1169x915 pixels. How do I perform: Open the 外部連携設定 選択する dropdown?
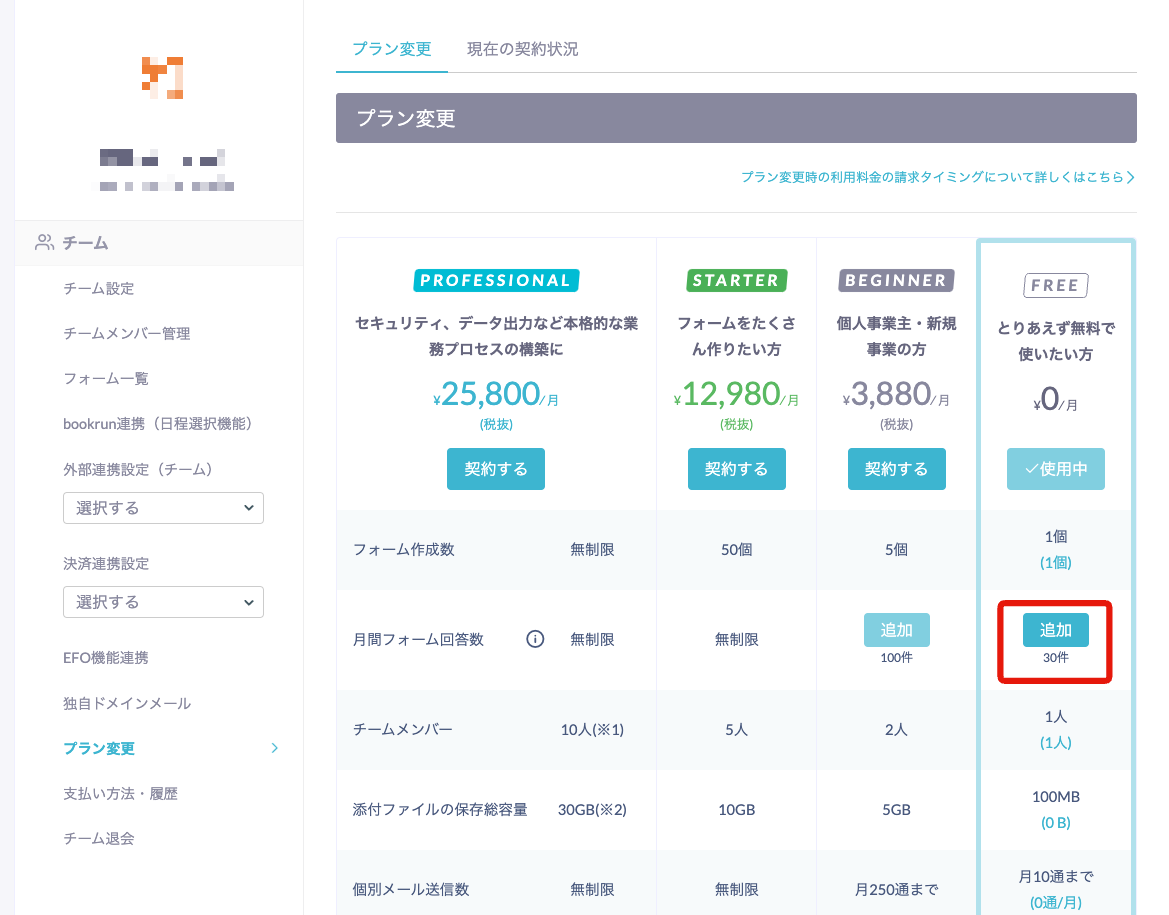163,508
